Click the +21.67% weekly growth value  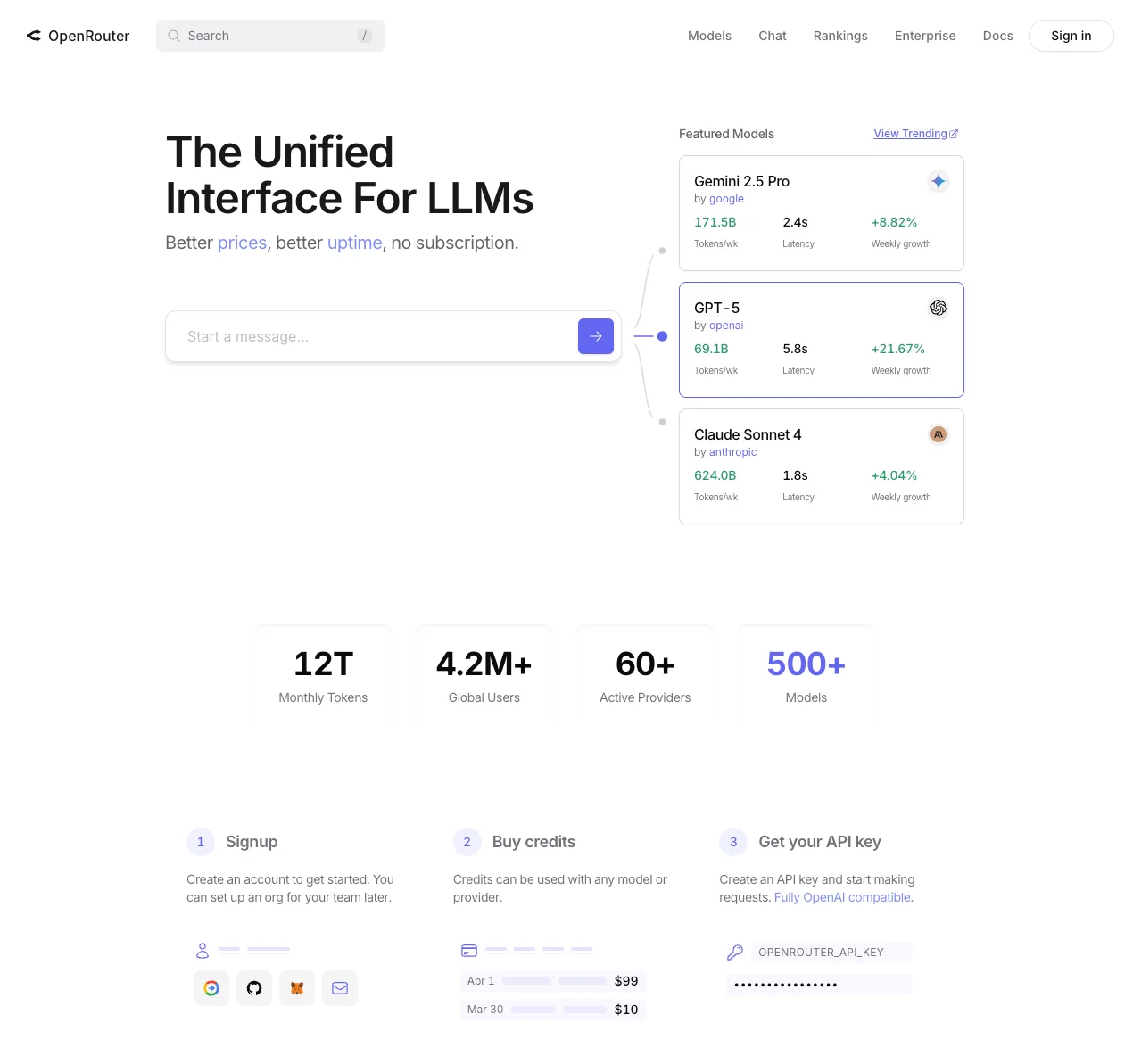point(897,349)
